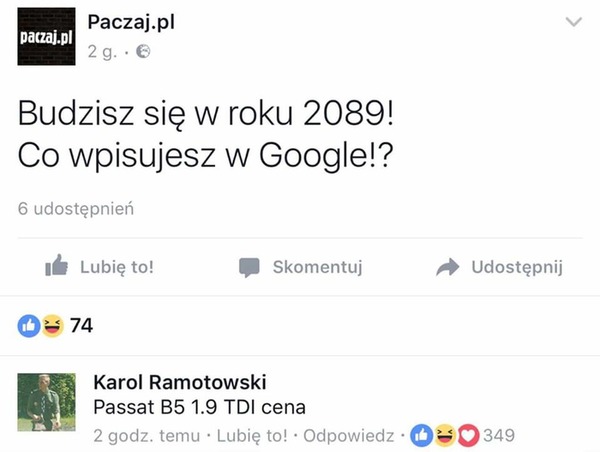Open the Paczaj.pl page name link
Screen dimensions: 600x452
[x=131, y=22]
